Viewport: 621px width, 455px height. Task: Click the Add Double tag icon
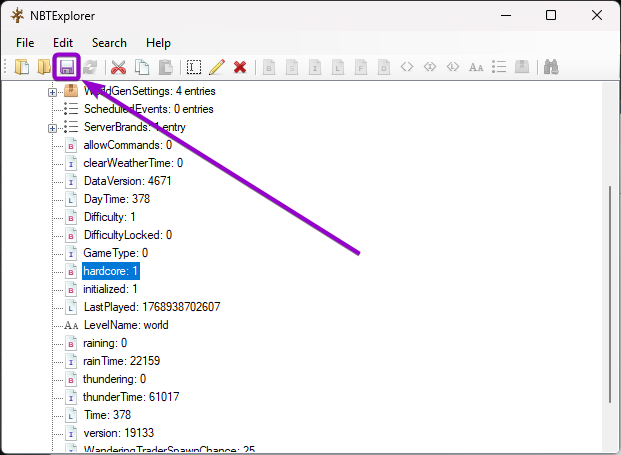click(384, 67)
